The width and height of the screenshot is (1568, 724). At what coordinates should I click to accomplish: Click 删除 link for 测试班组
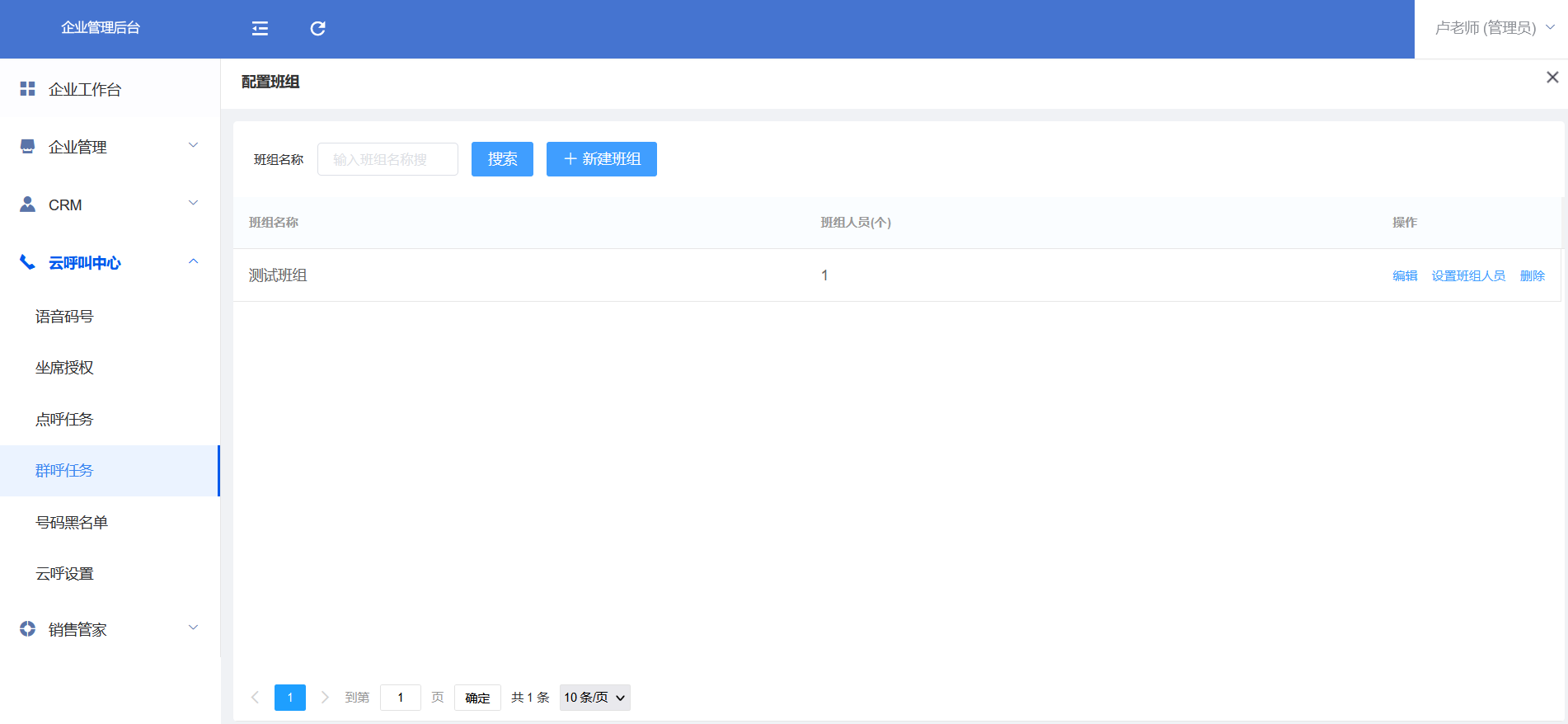point(1533,276)
